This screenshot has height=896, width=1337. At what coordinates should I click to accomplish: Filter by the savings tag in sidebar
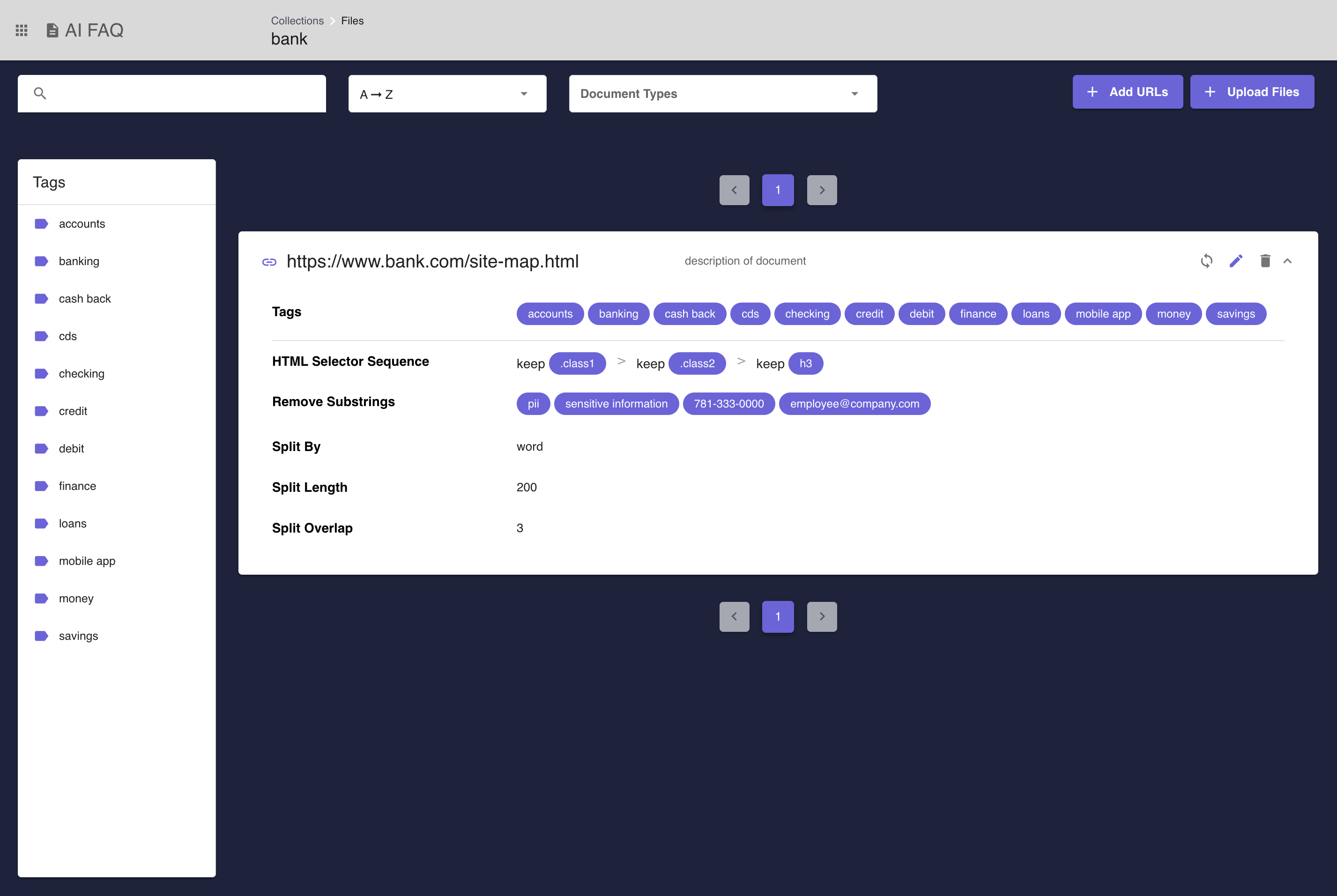pos(117,636)
